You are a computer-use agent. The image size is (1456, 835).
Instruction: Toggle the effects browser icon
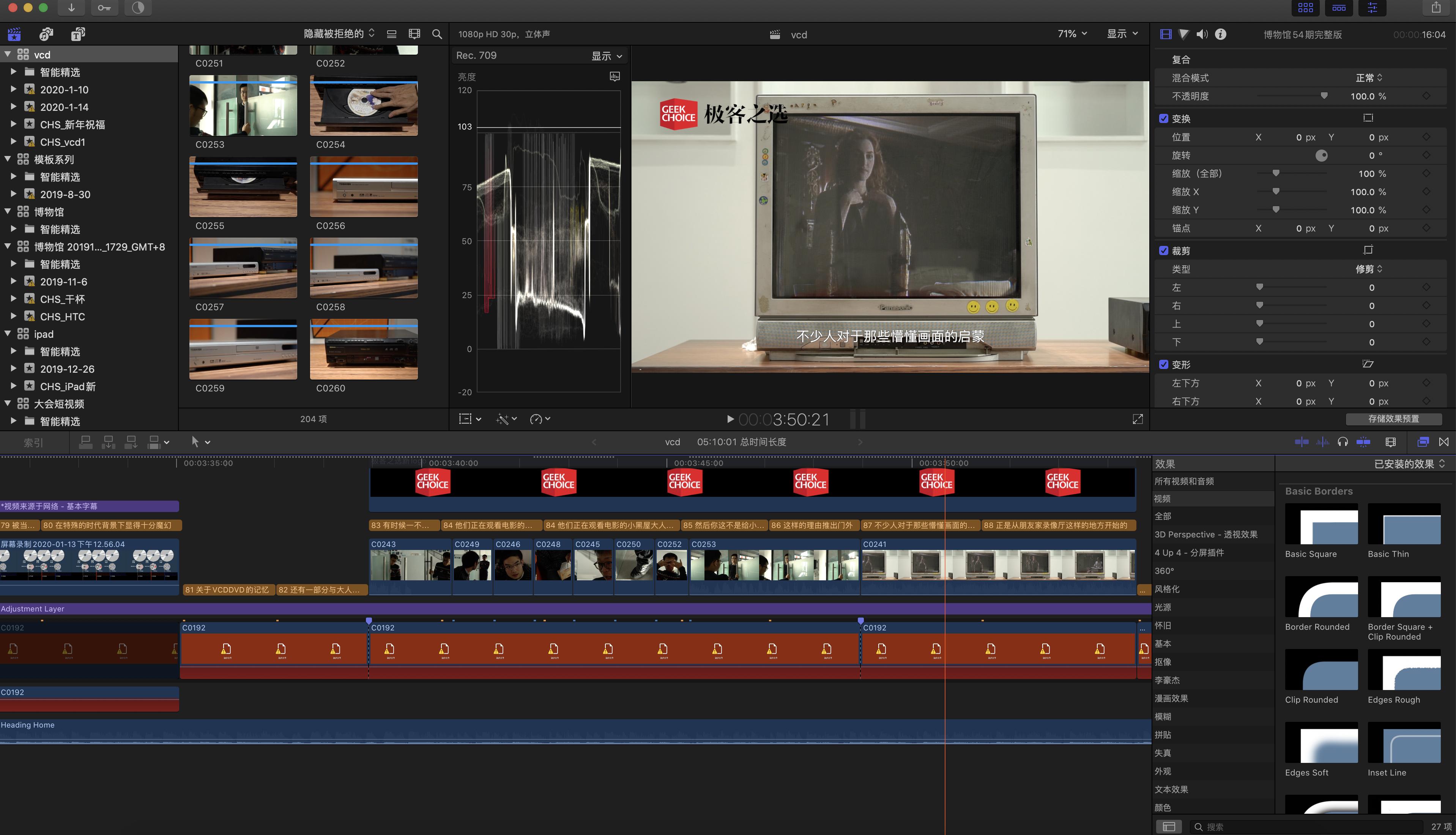coord(1423,441)
